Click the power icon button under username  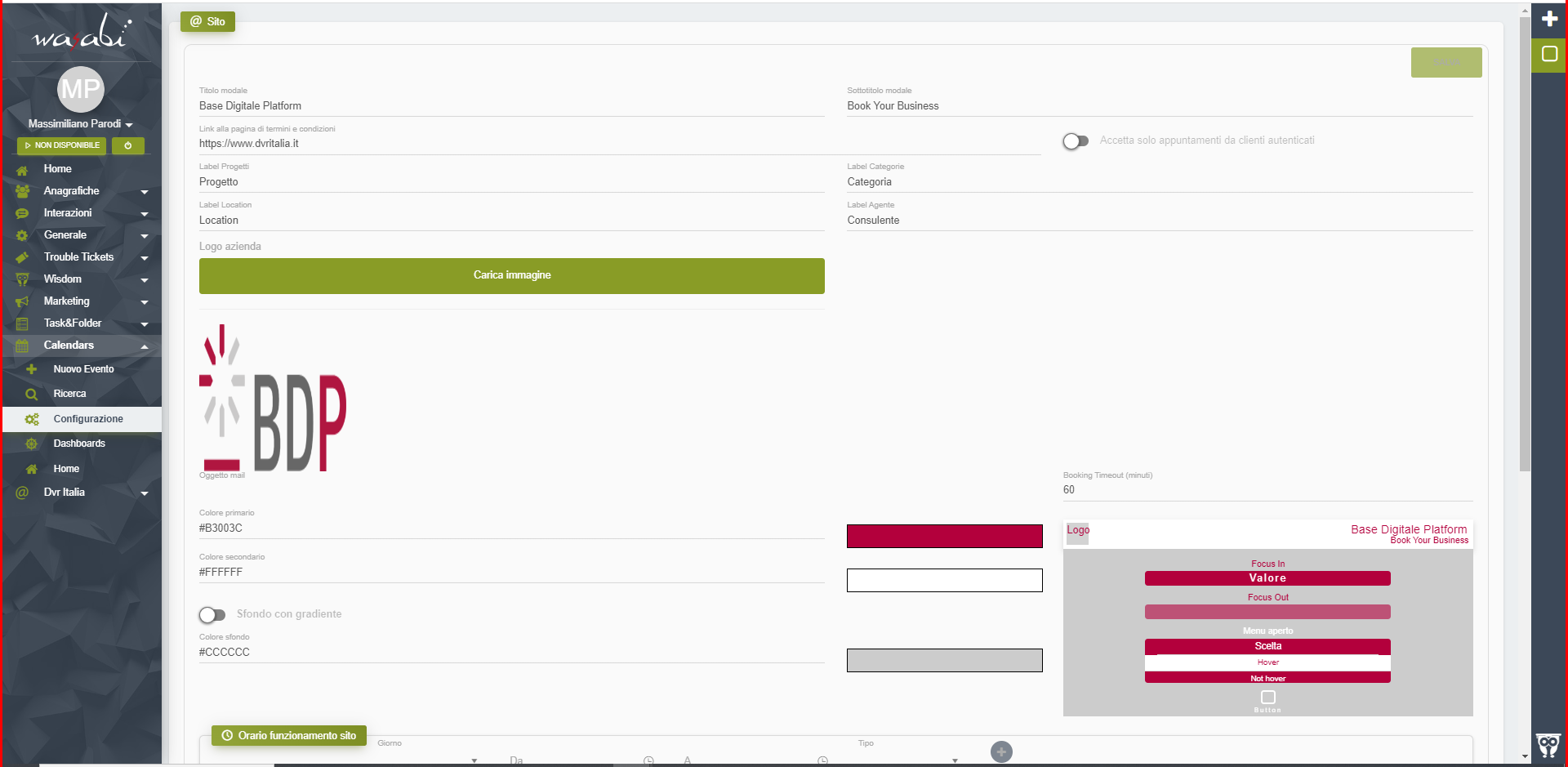tap(128, 145)
